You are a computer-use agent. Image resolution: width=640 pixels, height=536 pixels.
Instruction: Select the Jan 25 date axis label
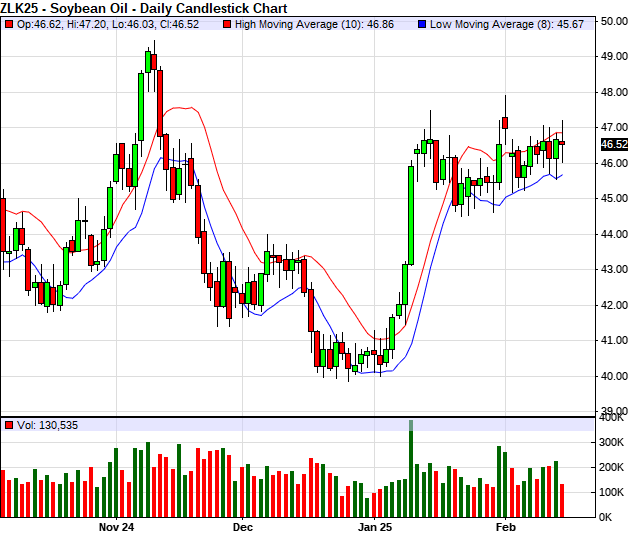376,526
